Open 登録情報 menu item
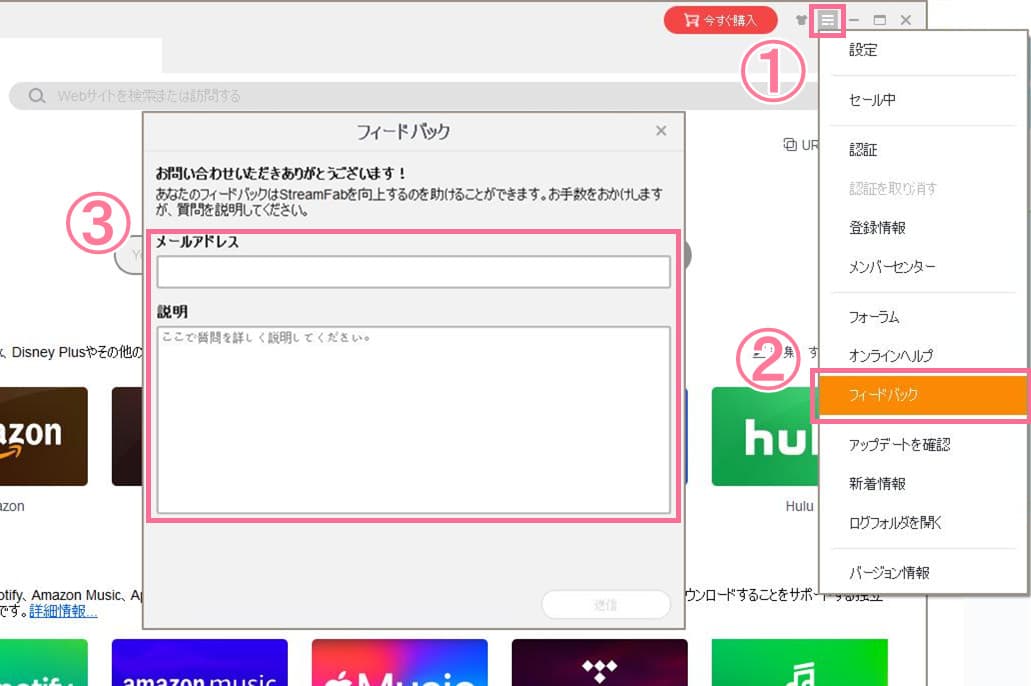The image size is (1031, 686). pyautogui.click(x=877, y=228)
